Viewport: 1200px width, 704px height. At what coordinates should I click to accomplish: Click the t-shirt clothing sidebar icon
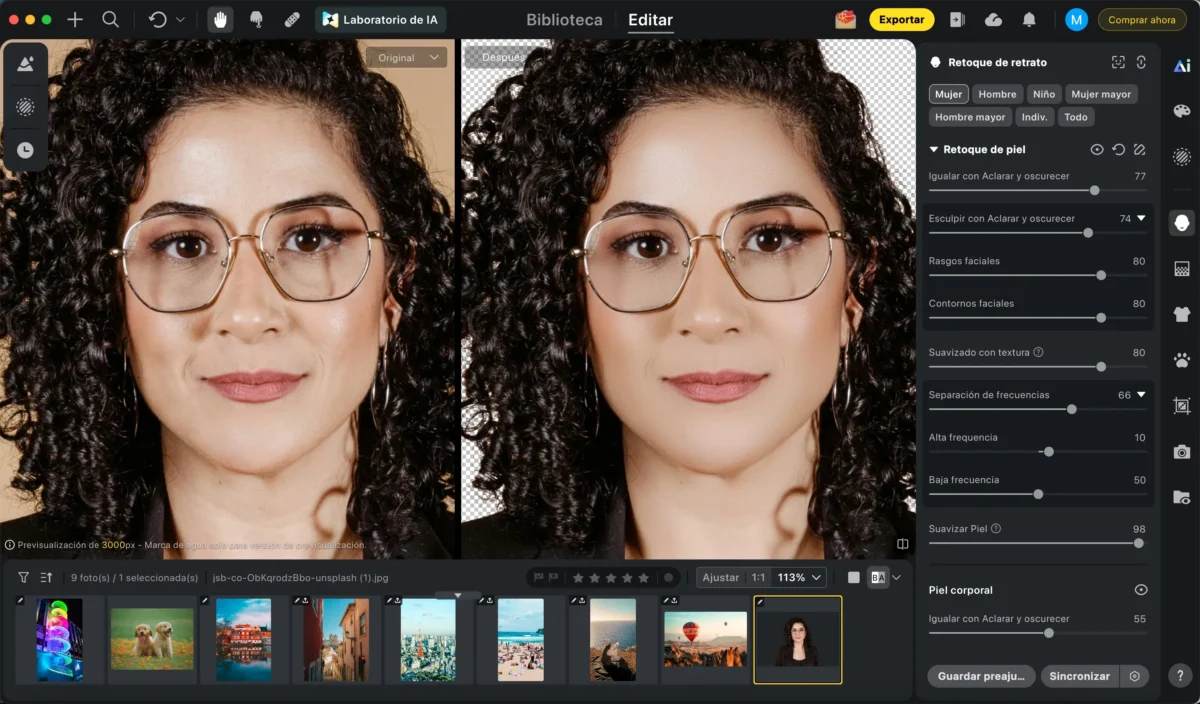pyautogui.click(x=1182, y=314)
